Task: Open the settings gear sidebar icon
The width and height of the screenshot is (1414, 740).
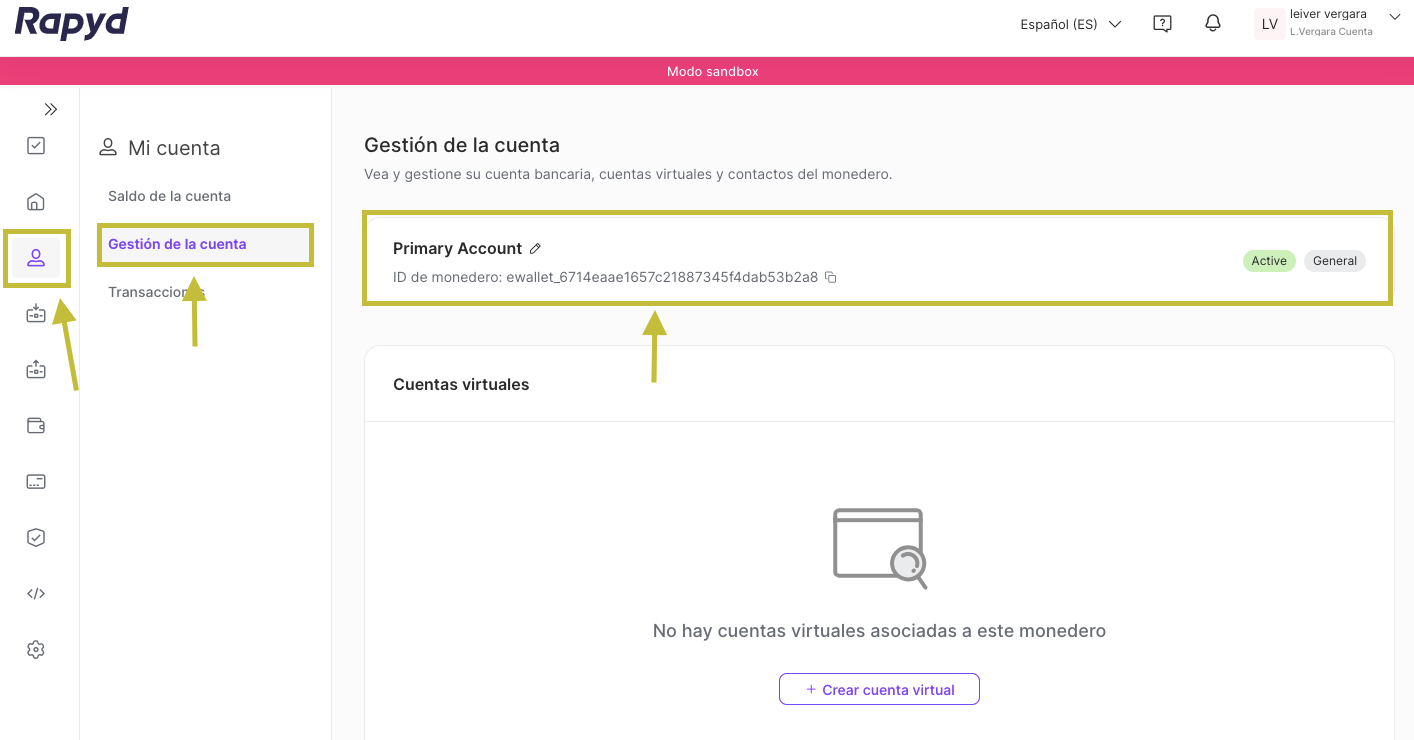Action: pos(36,650)
